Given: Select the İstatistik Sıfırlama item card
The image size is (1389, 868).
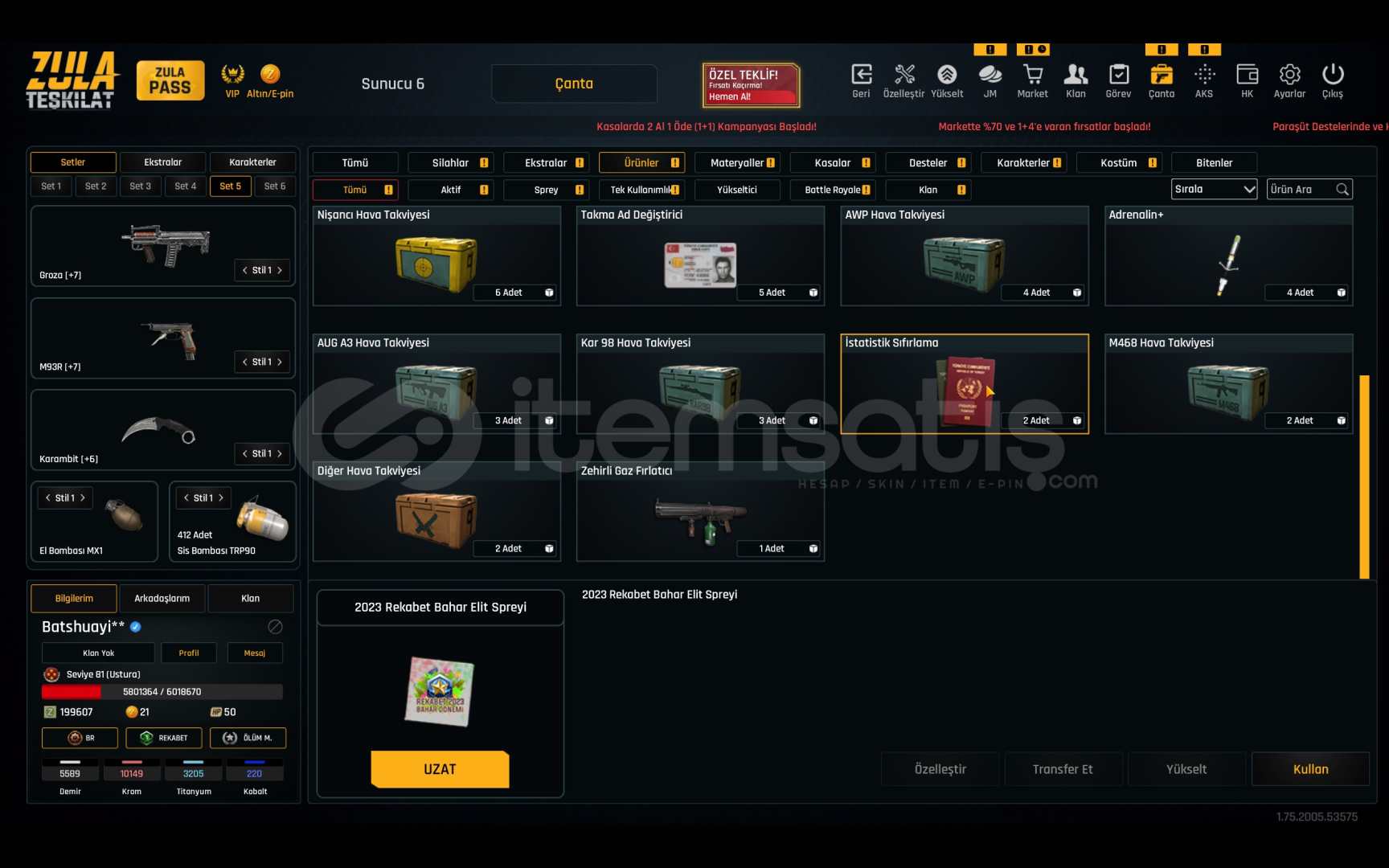Looking at the screenshot, I should (x=965, y=384).
